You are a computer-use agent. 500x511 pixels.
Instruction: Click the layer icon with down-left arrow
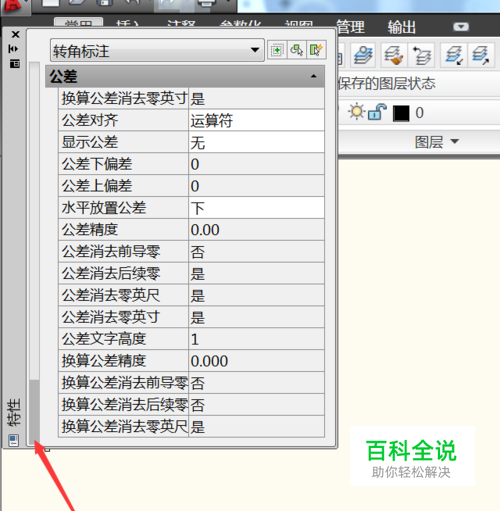click(x=454, y=55)
